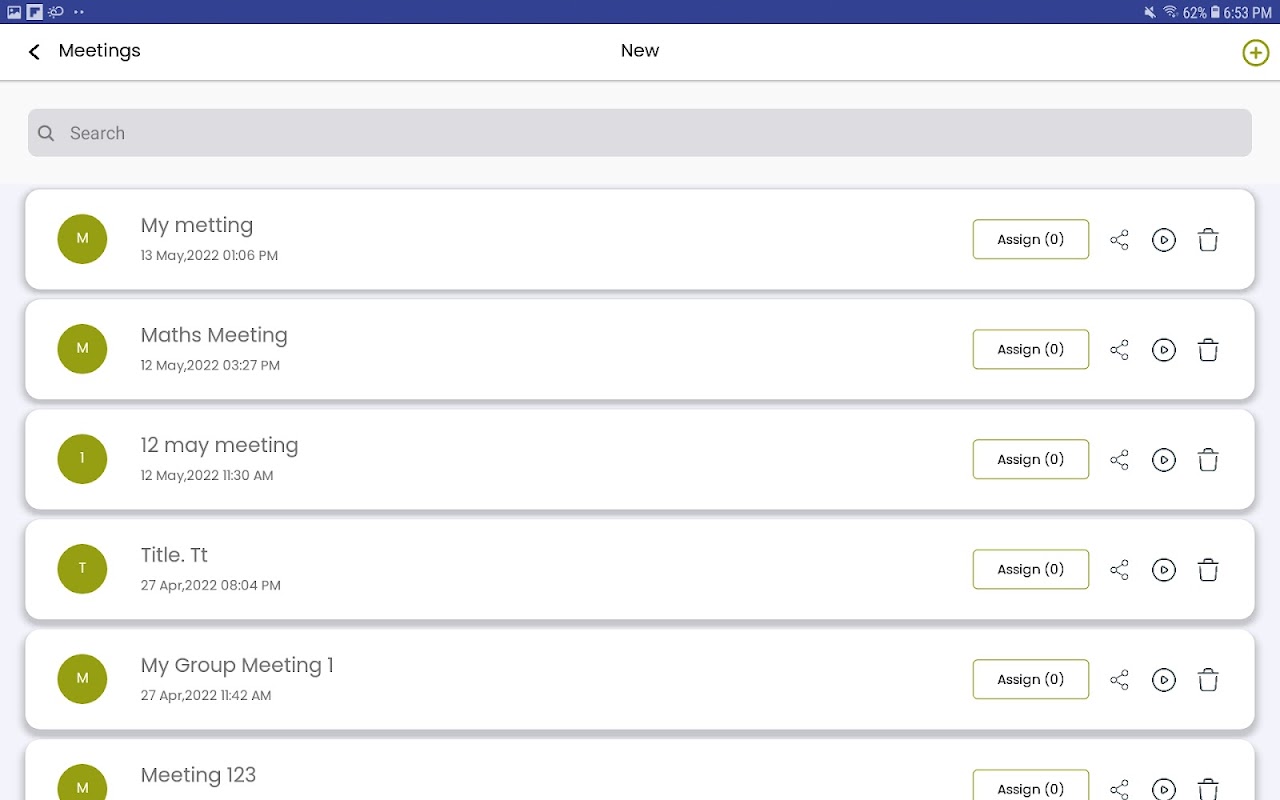The width and height of the screenshot is (1280, 800).
Task: Share the Maths Meeting entry
Action: [x=1119, y=350]
